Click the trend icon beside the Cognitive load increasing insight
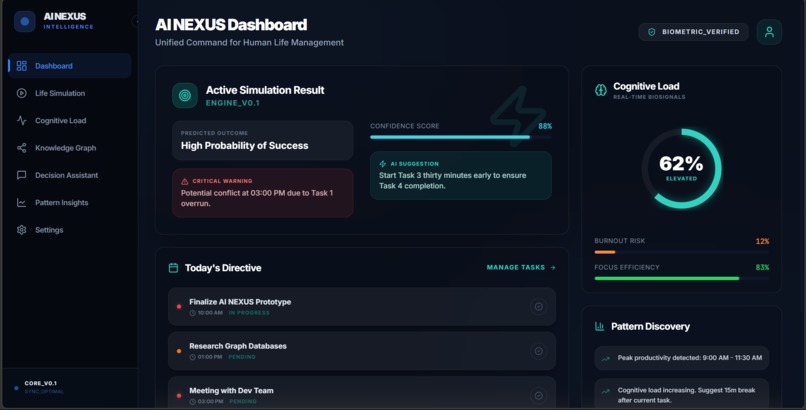The width and height of the screenshot is (806, 410). pyautogui.click(x=606, y=391)
